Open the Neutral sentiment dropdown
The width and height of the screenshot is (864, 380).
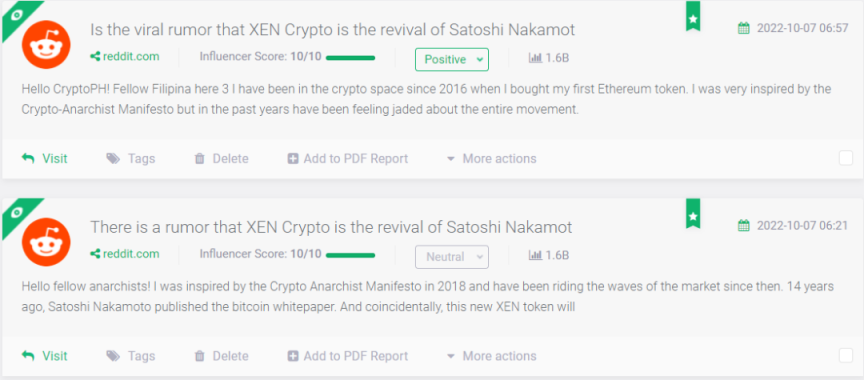pyautogui.click(x=452, y=257)
